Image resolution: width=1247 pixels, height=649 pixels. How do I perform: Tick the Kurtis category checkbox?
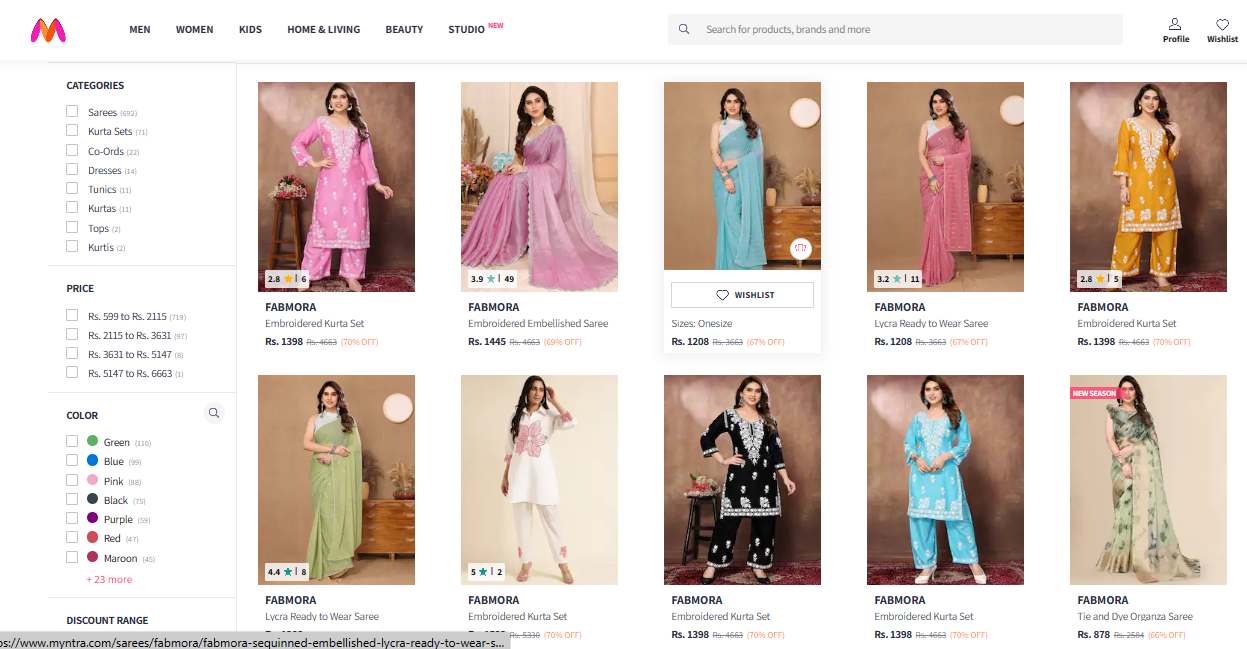click(72, 247)
